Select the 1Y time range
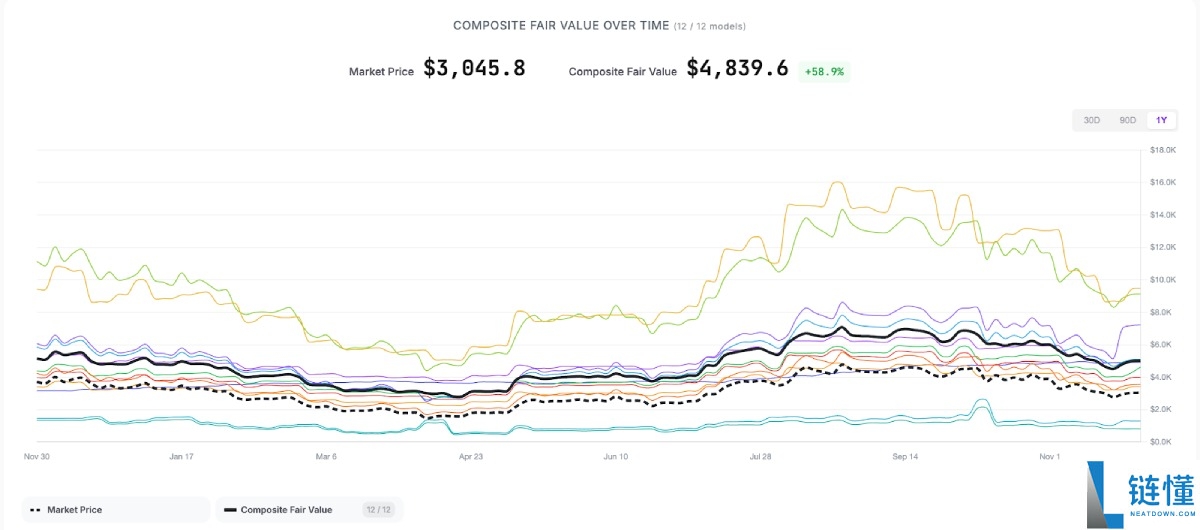Screen dimensions: 1200x530 1161,120
